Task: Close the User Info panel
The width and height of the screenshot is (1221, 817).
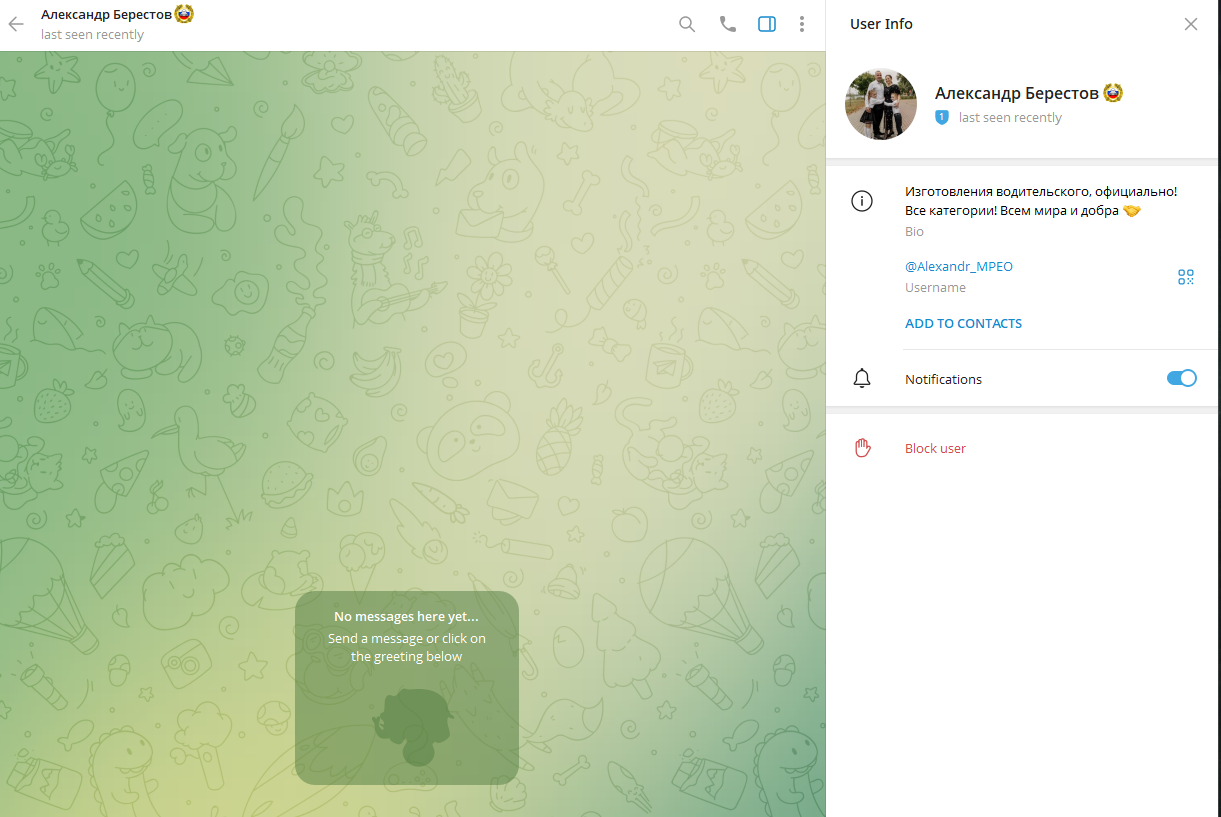Action: tap(1190, 24)
